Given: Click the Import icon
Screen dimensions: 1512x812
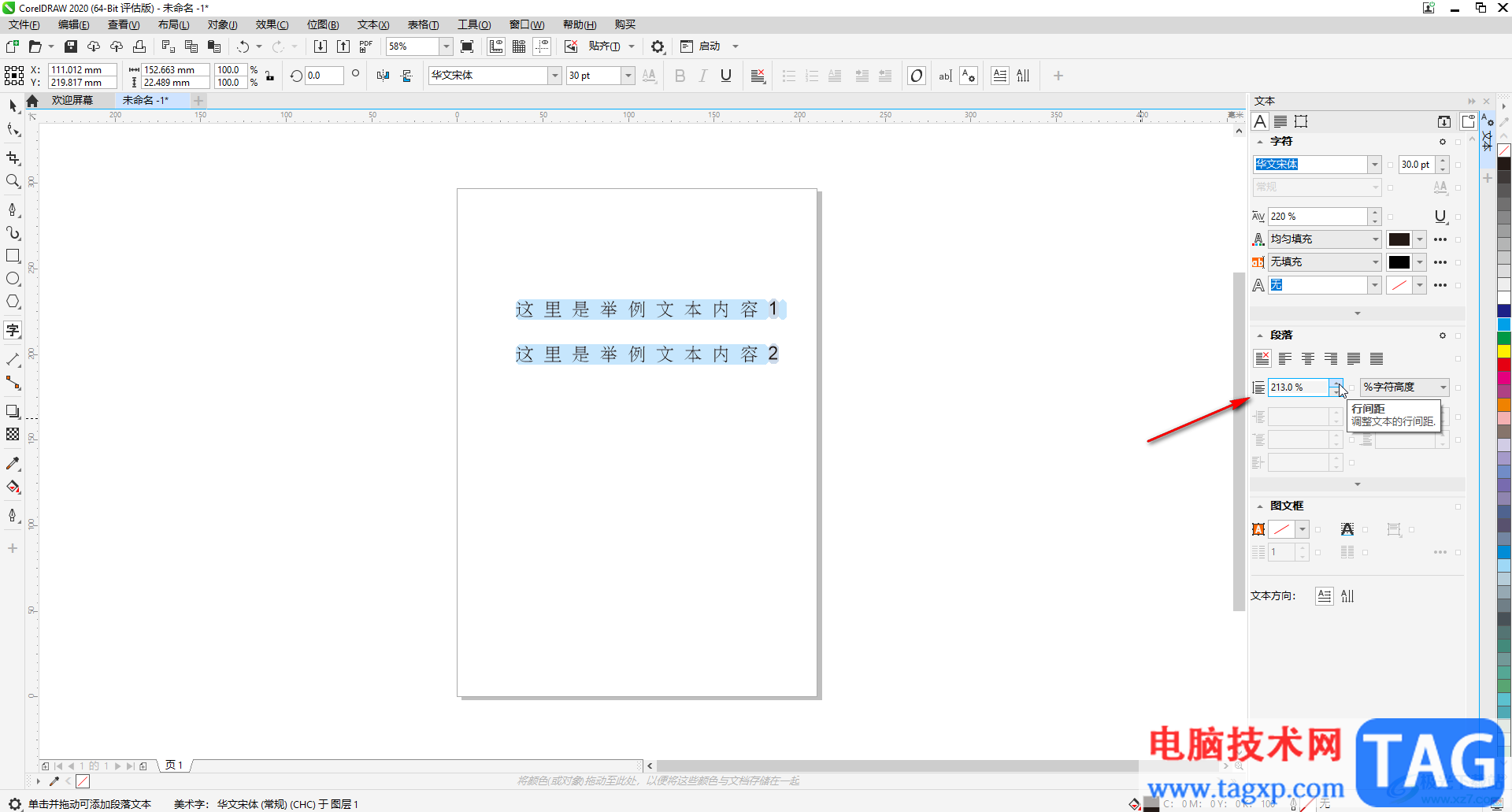Looking at the screenshot, I should (321, 46).
